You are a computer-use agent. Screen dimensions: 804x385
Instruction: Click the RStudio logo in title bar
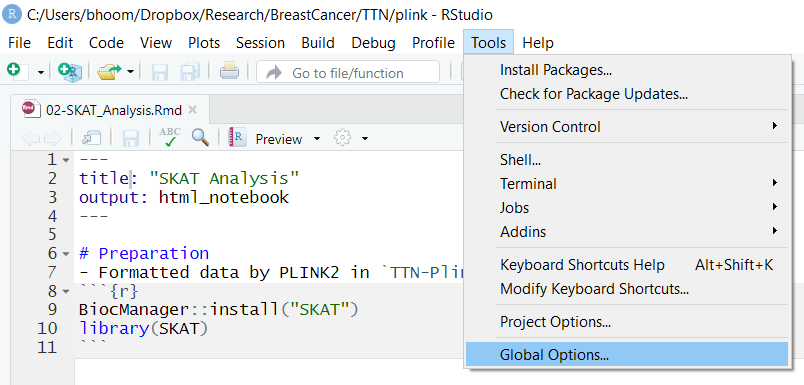click(x=12, y=14)
